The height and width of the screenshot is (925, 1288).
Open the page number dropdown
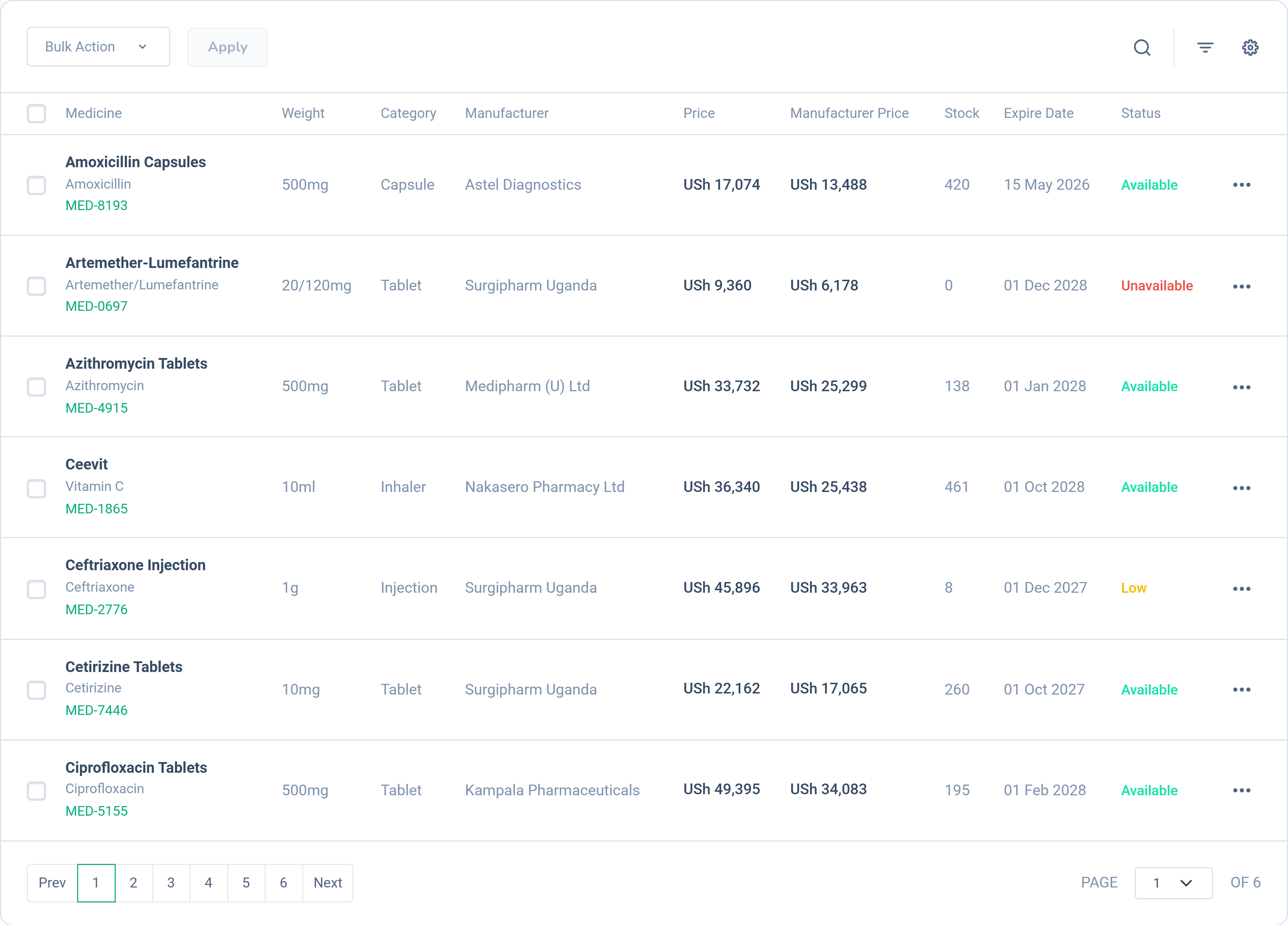click(x=1173, y=882)
